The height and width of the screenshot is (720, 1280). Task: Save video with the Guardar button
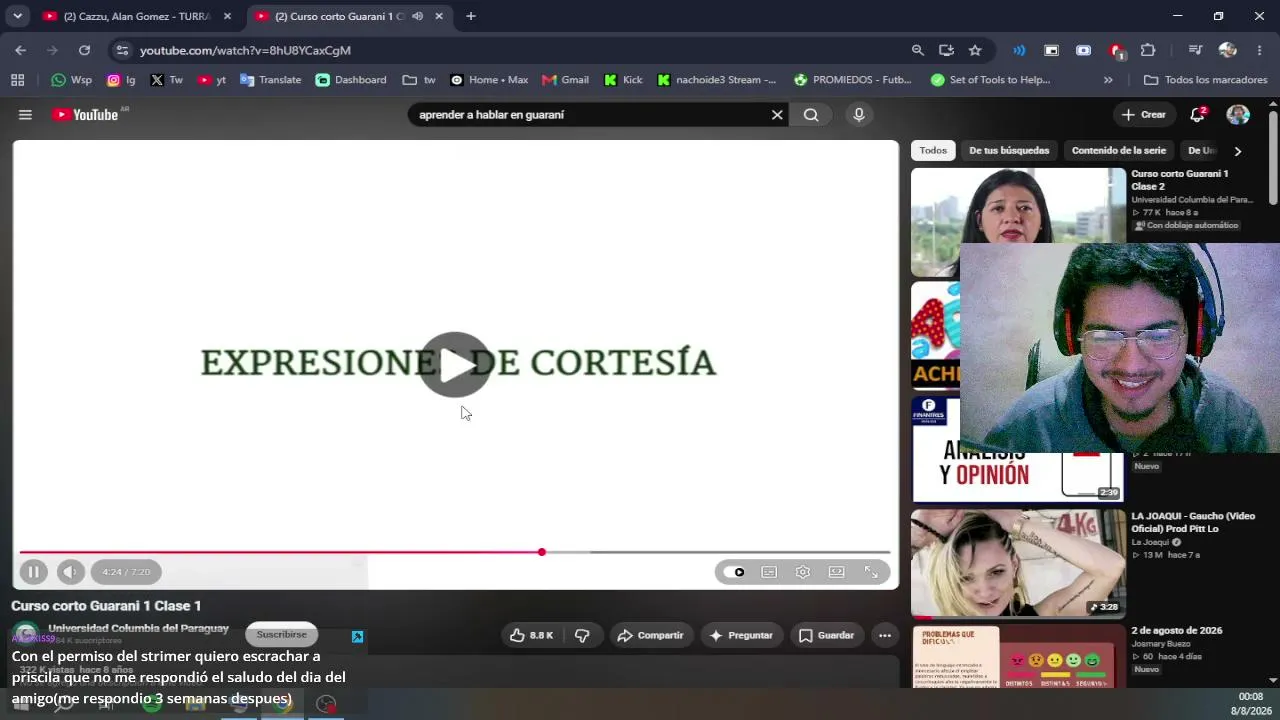(827, 635)
